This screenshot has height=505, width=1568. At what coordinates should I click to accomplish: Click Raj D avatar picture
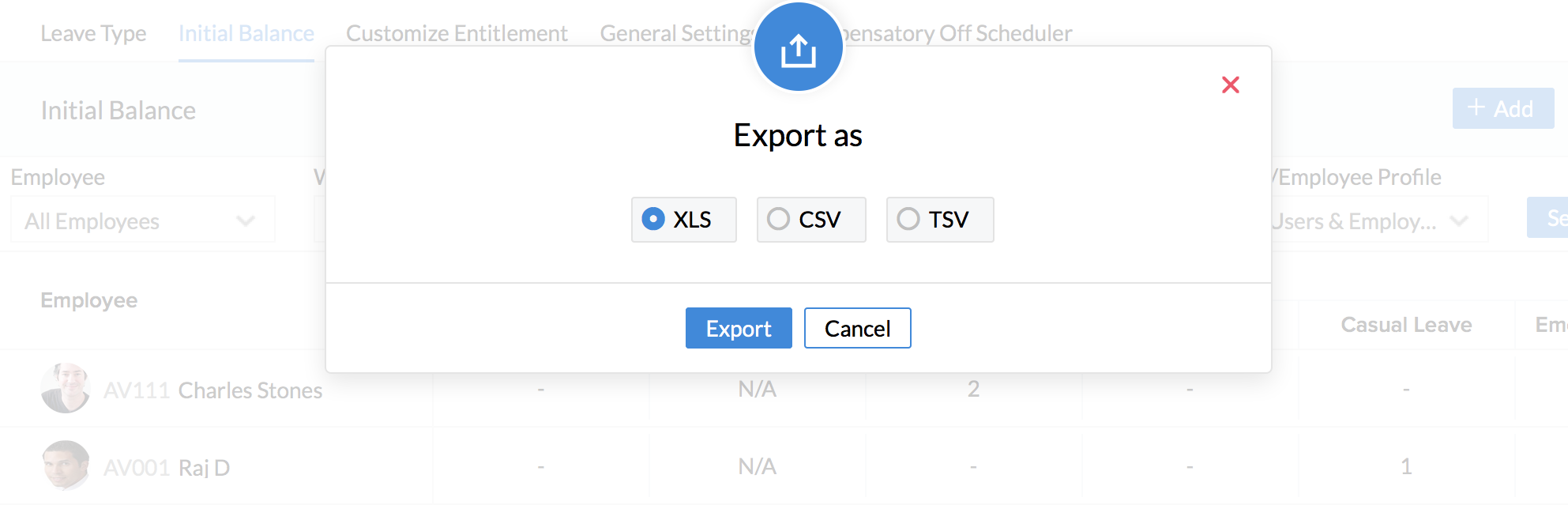pyautogui.click(x=65, y=465)
